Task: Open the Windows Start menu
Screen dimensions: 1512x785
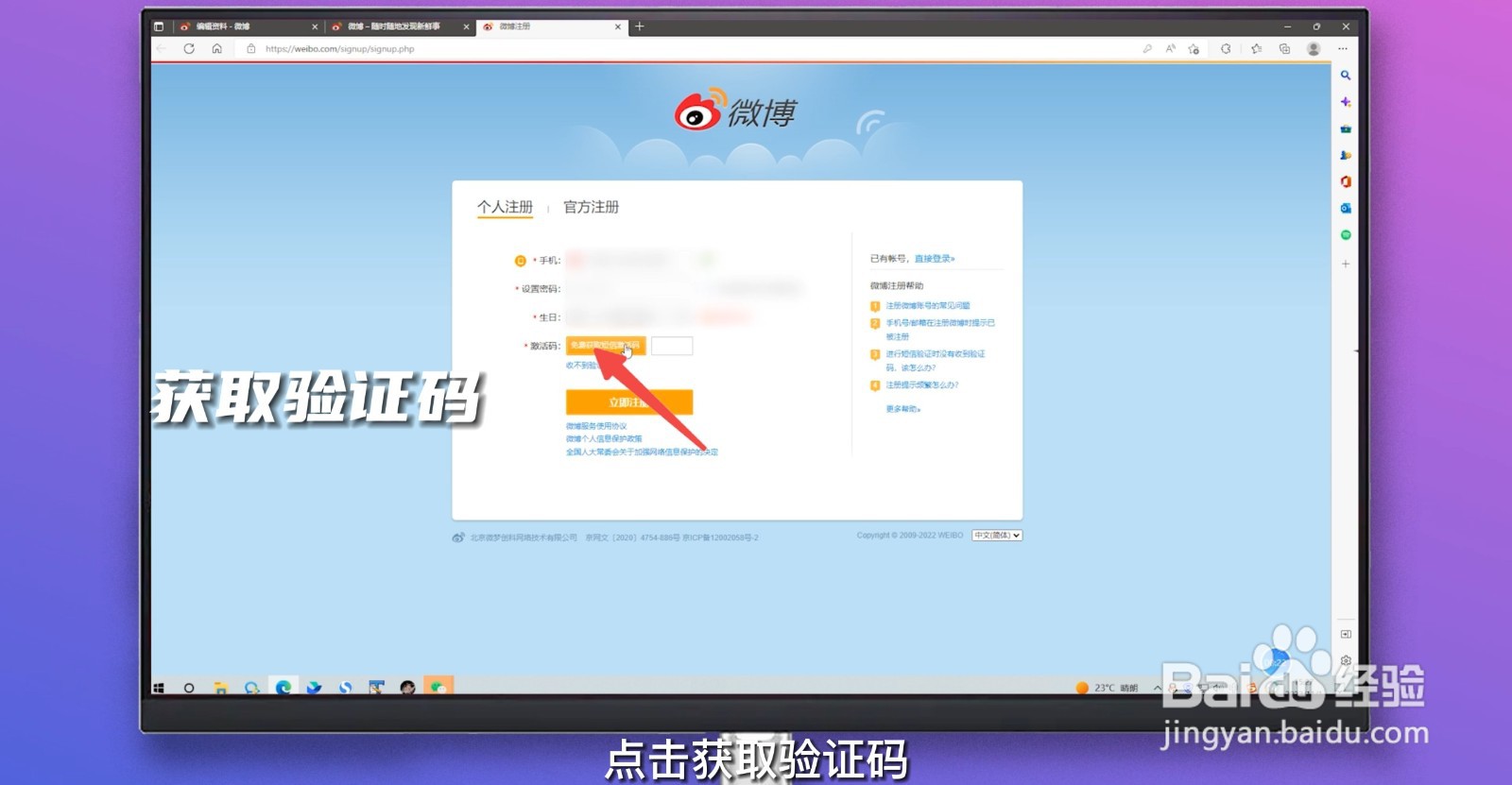Action: 159,688
